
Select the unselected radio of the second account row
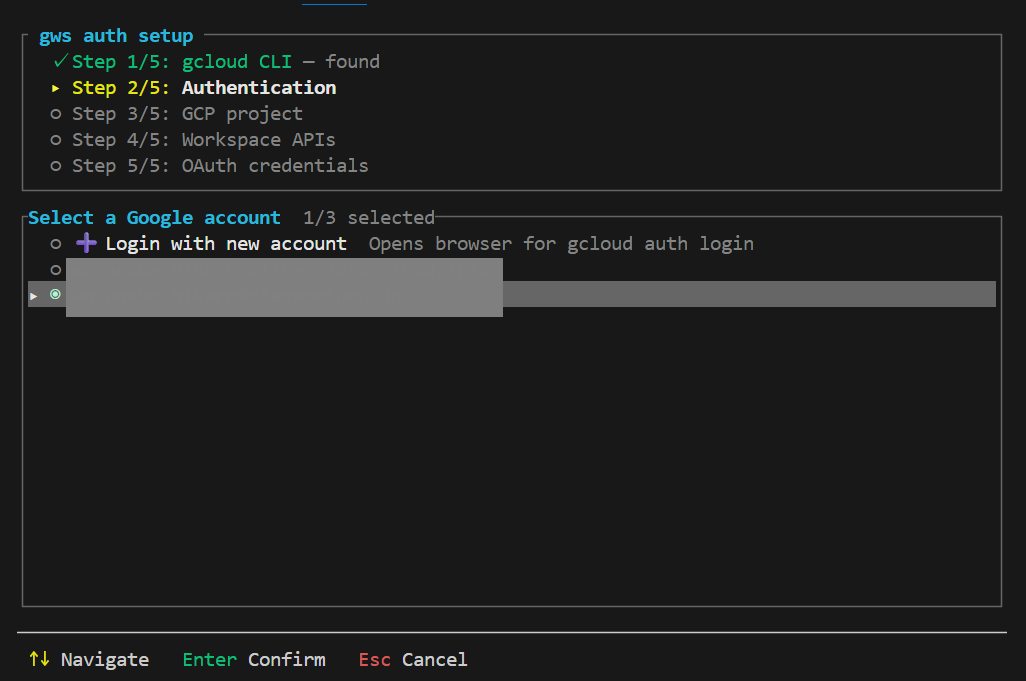(x=56, y=270)
